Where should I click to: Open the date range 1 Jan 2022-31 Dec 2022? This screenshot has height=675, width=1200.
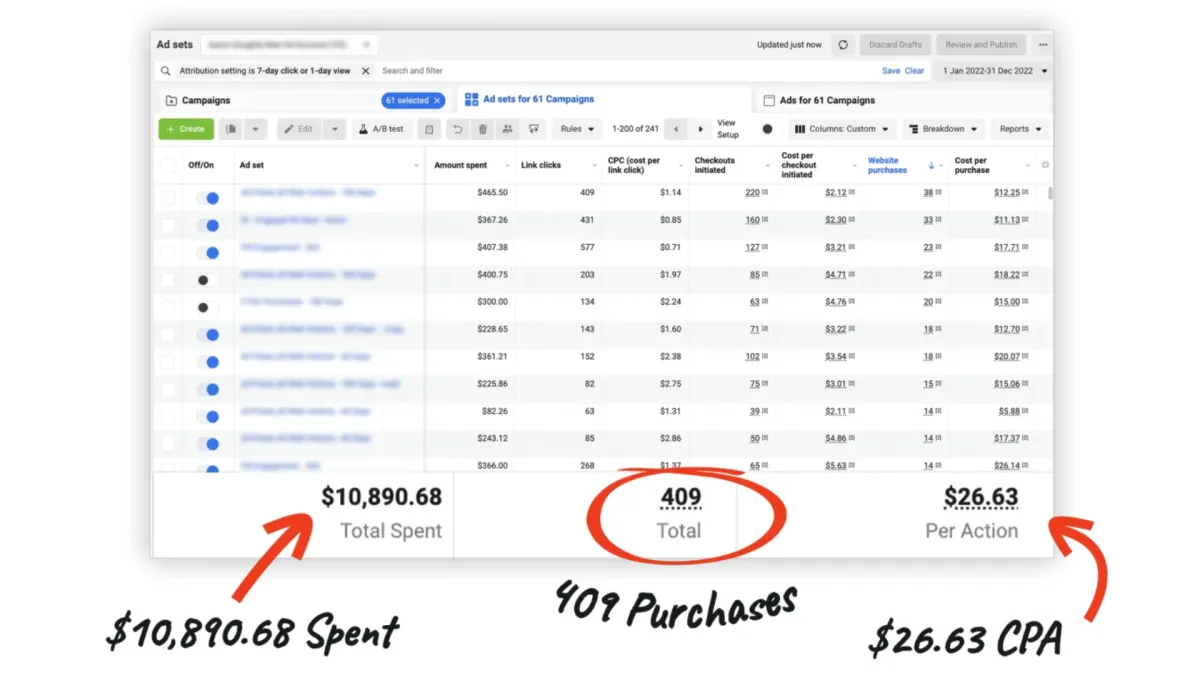(992, 71)
